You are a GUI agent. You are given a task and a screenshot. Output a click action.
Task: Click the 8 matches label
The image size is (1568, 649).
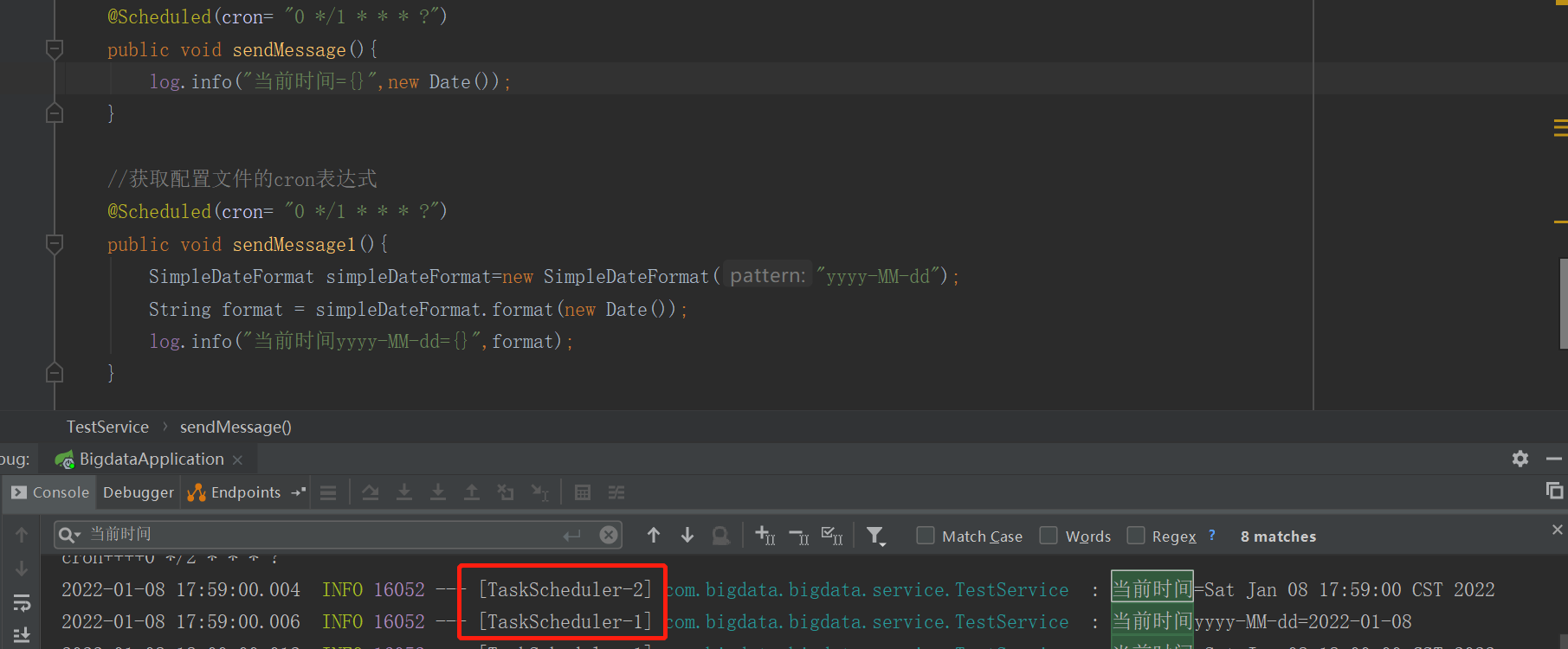(1278, 537)
